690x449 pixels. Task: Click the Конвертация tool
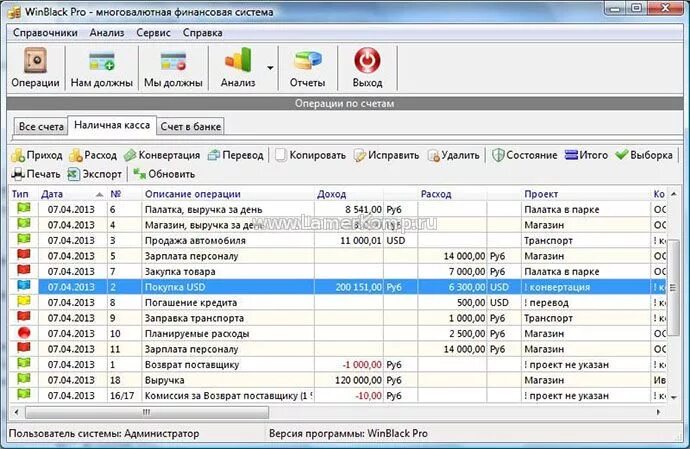pyautogui.click(x=161, y=155)
